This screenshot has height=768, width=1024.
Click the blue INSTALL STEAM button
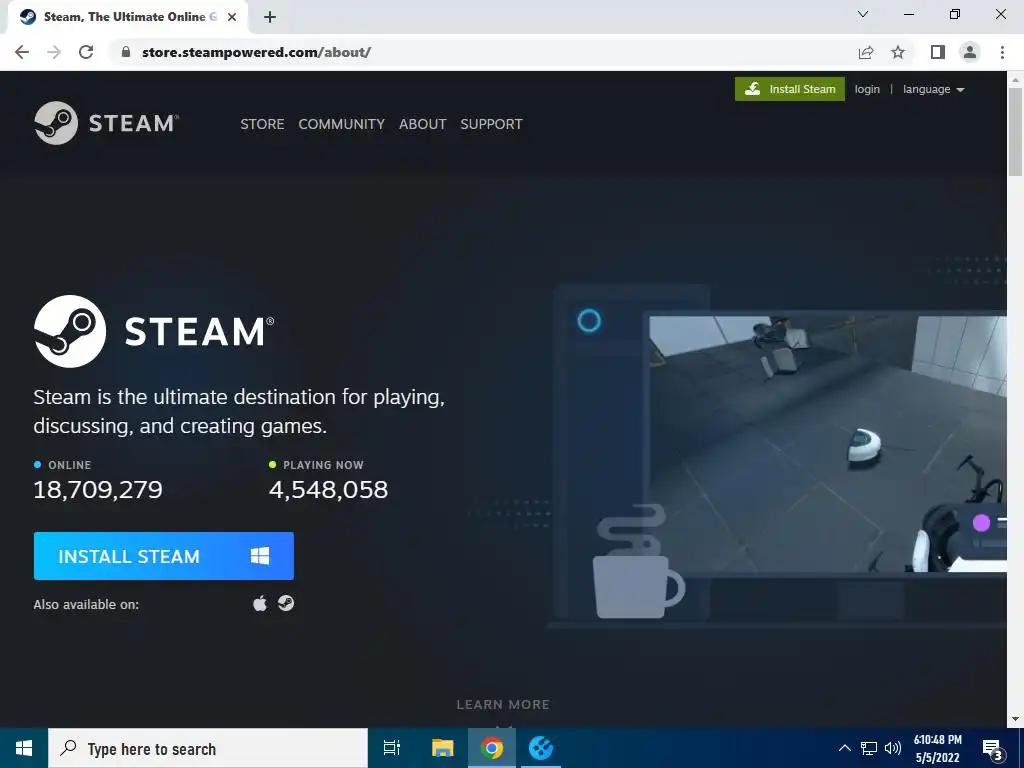click(163, 556)
